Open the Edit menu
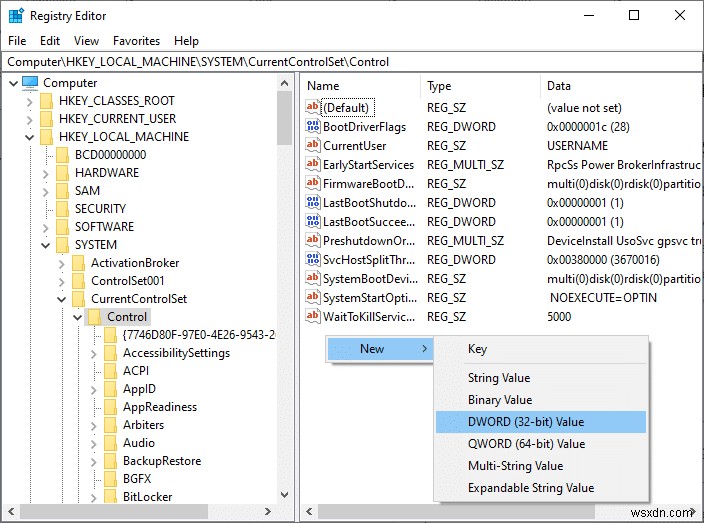Image resolution: width=704 pixels, height=523 pixels. tap(50, 41)
